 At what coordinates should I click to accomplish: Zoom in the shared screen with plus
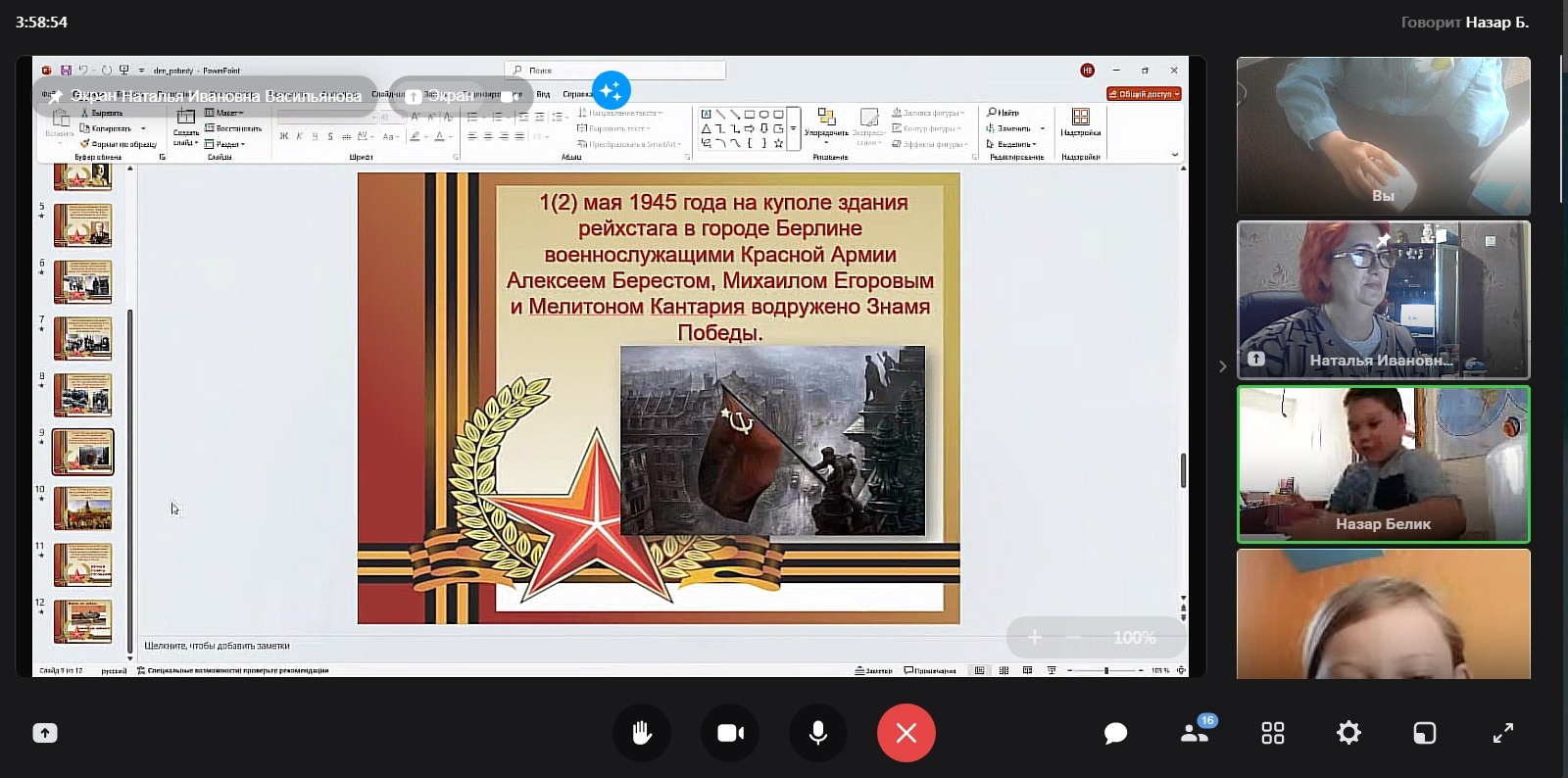point(1034,638)
